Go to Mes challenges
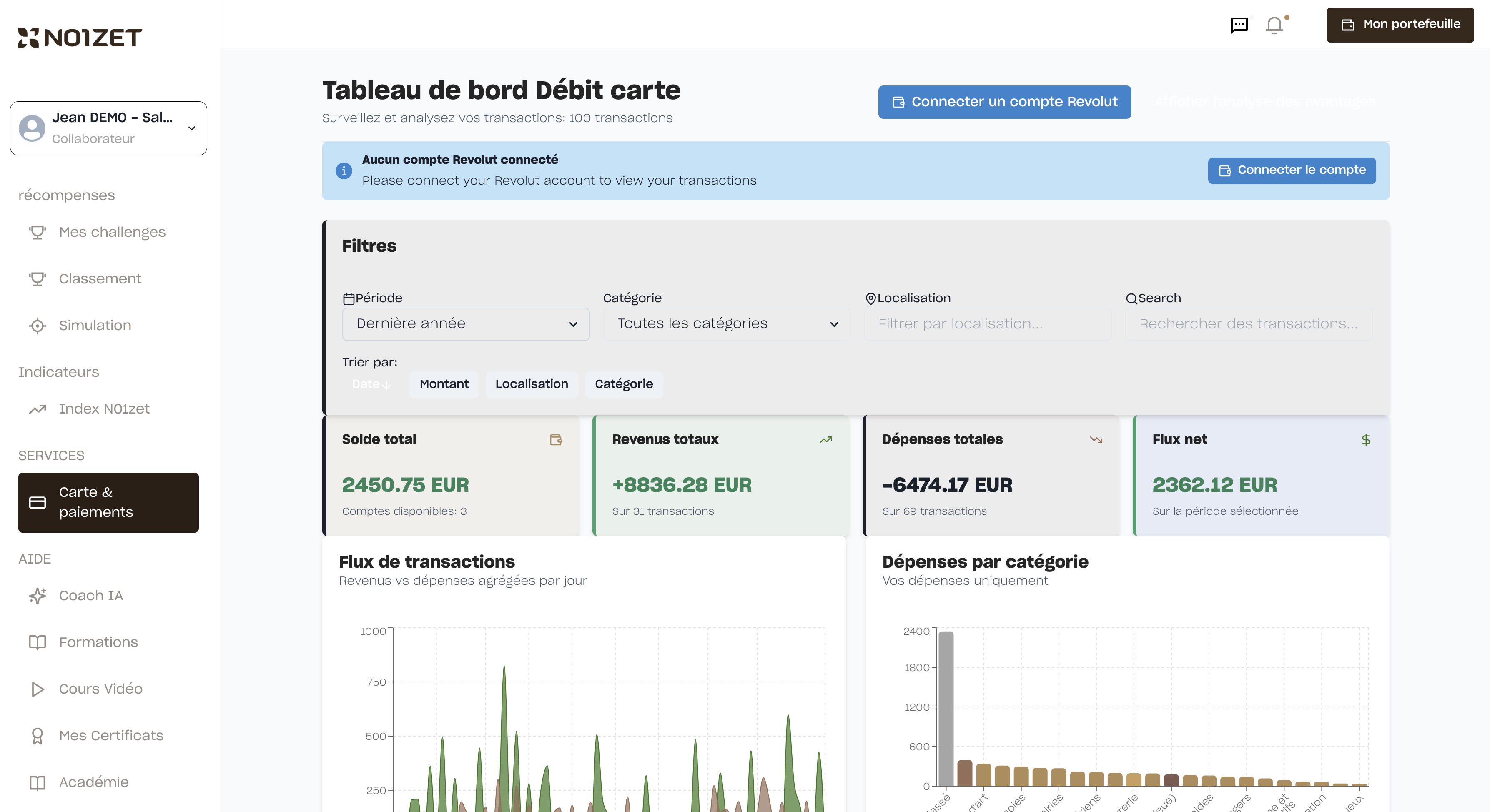 point(109,233)
